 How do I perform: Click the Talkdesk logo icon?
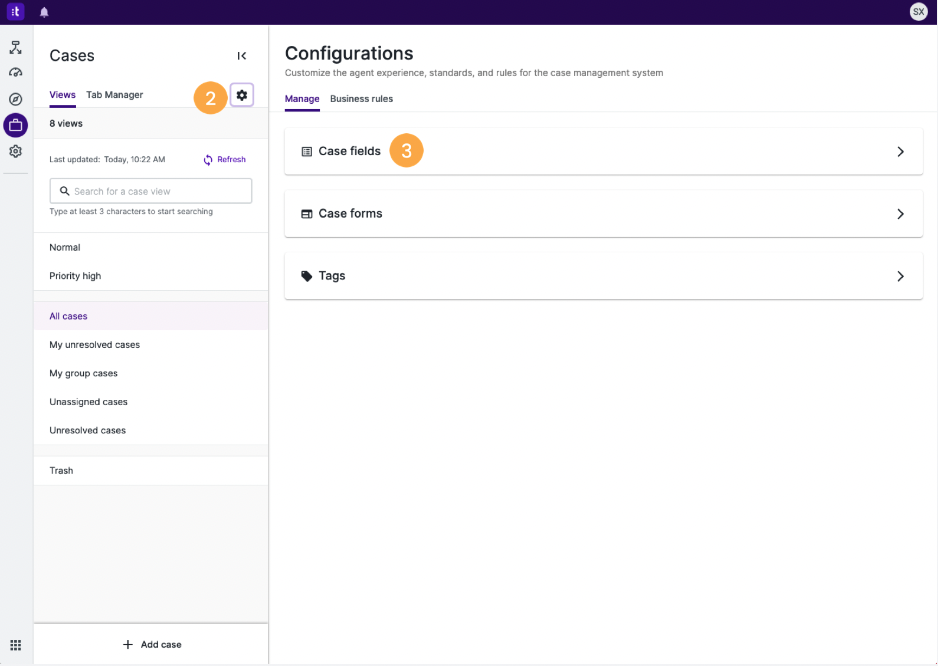tap(16, 11)
